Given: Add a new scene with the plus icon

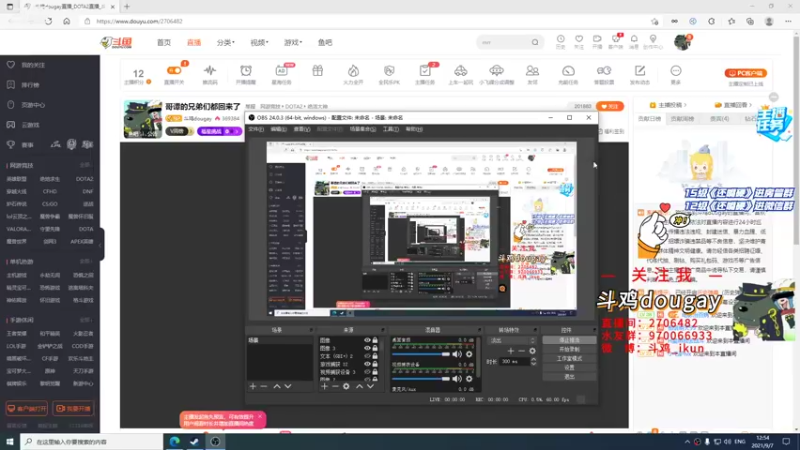Looking at the screenshot, I should [x=253, y=387].
